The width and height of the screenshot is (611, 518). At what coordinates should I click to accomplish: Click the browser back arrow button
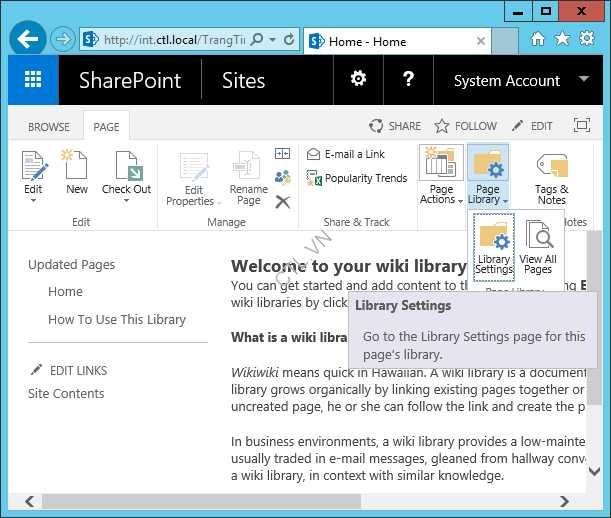click(28, 40)
